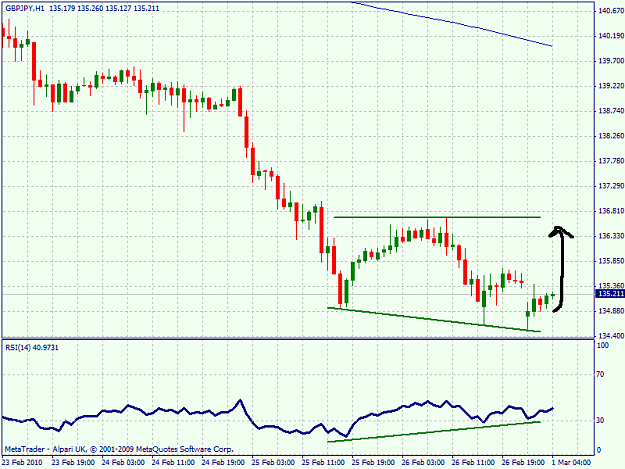Click the 134.880 price axis label
Viewport: 625px width, 469px height.
click(611, 311)
